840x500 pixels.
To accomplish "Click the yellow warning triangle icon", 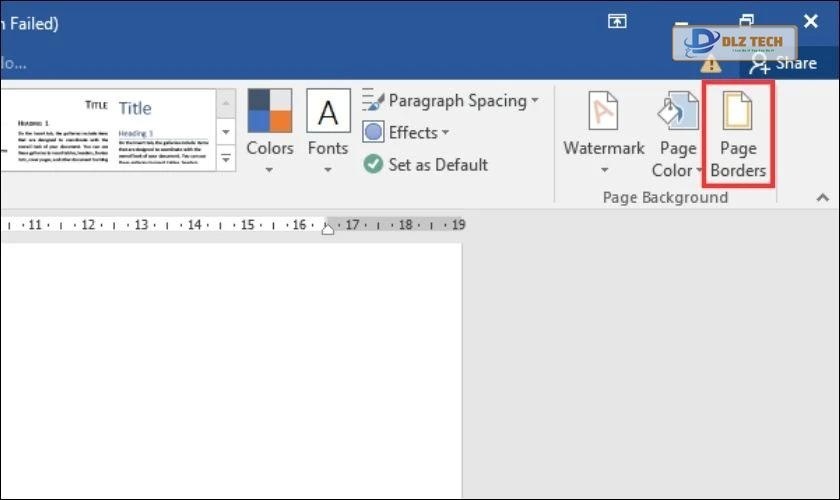I will [711, 63].
